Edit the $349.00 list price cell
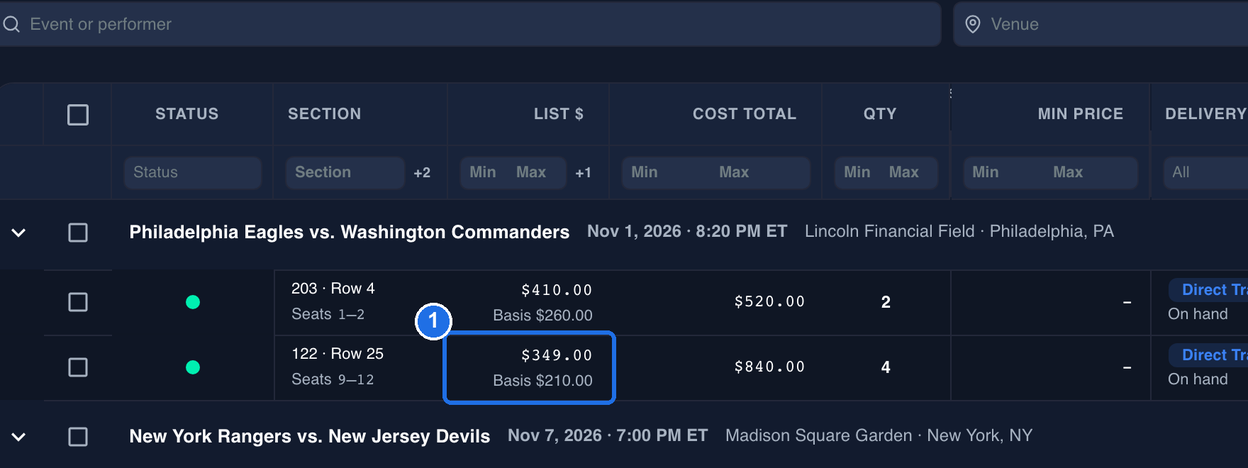Image resolution: width=1248 pixels, height=468 pixels. [x=529, y=368]
